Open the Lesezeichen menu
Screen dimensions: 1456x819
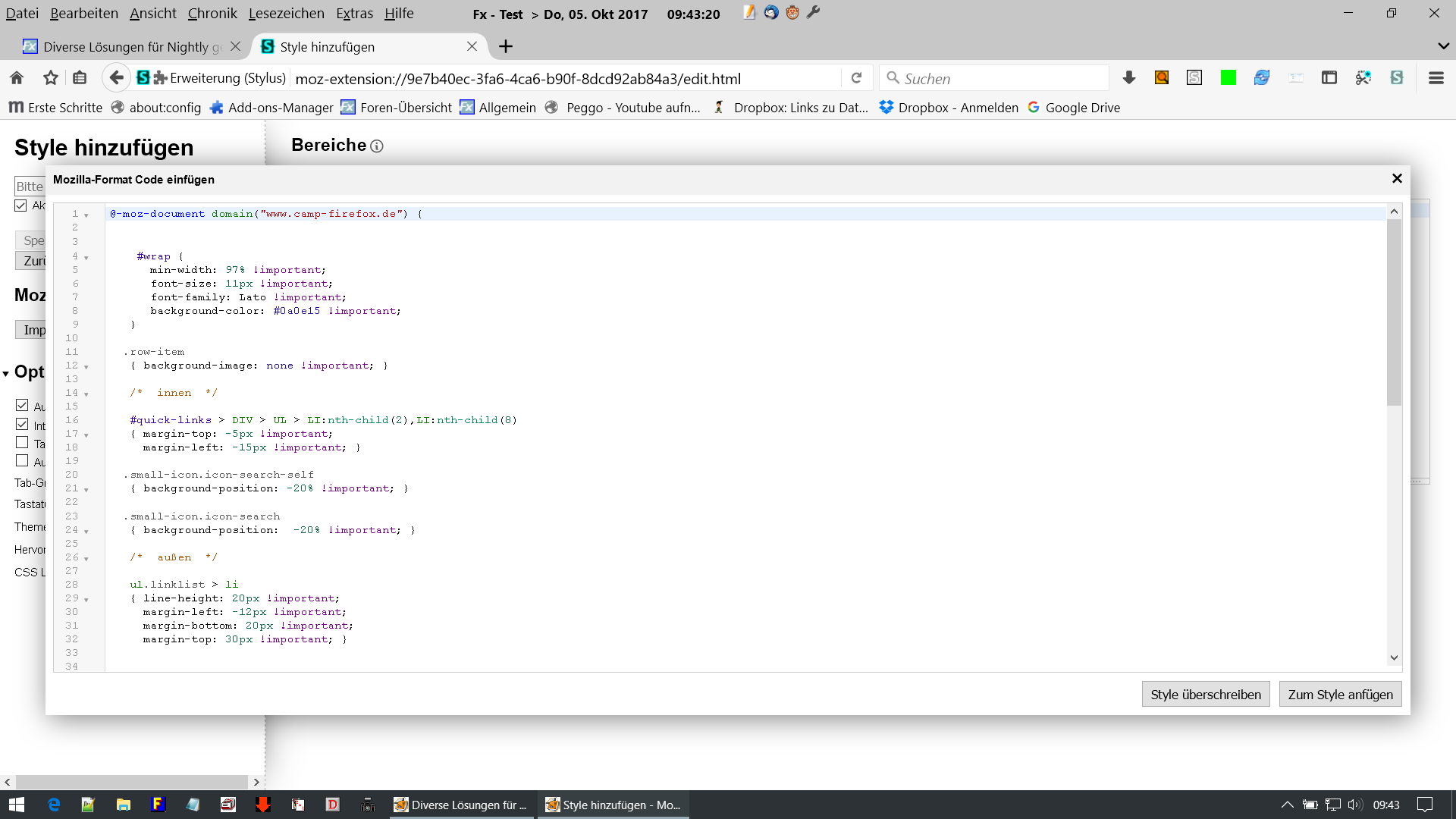click(286, 14)
